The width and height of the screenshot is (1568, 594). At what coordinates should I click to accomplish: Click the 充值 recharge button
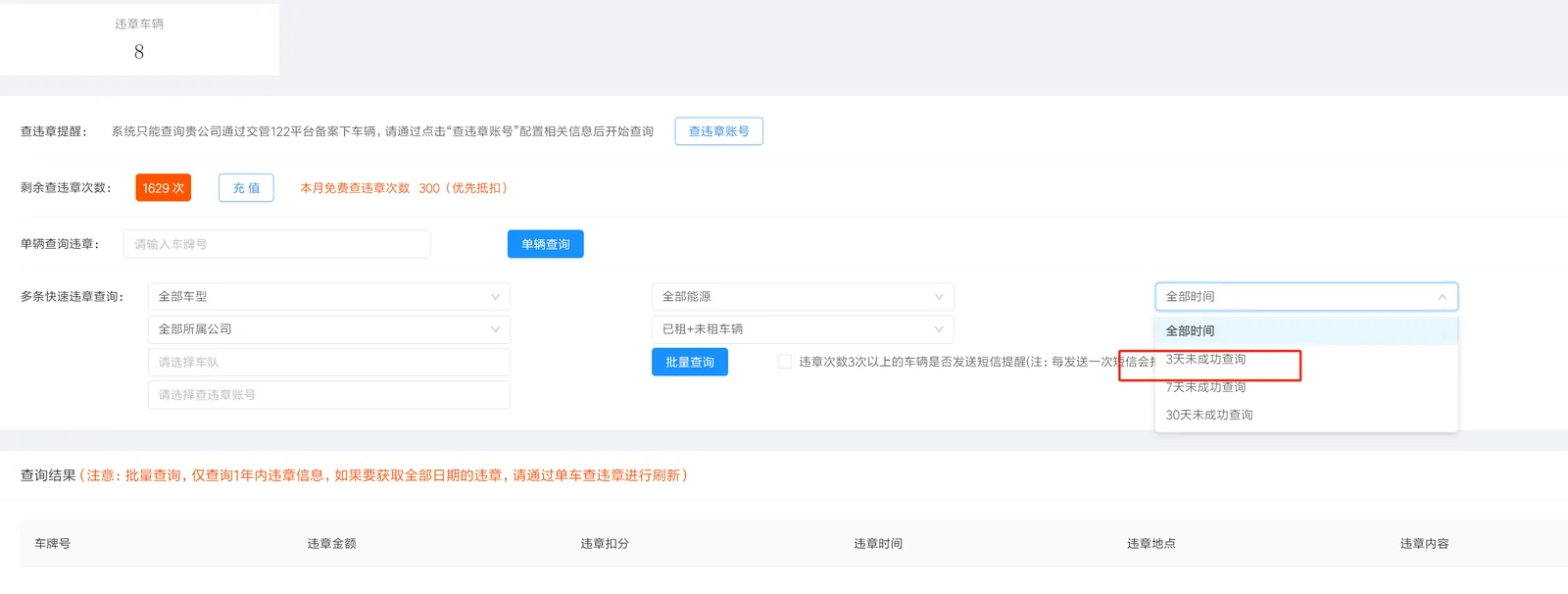246,188
